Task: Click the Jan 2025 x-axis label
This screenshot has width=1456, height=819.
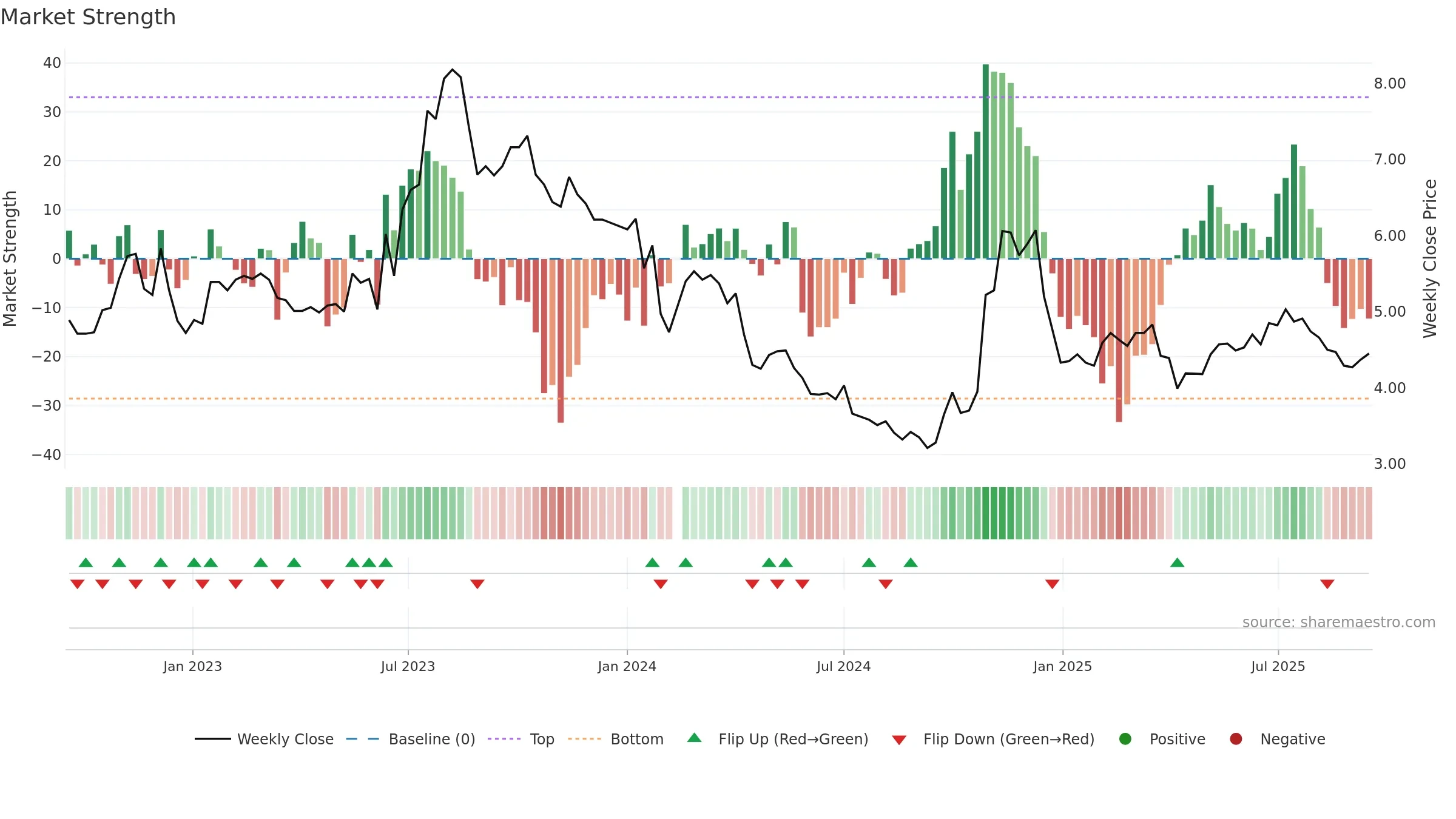Action: [x=1062, y=666]
